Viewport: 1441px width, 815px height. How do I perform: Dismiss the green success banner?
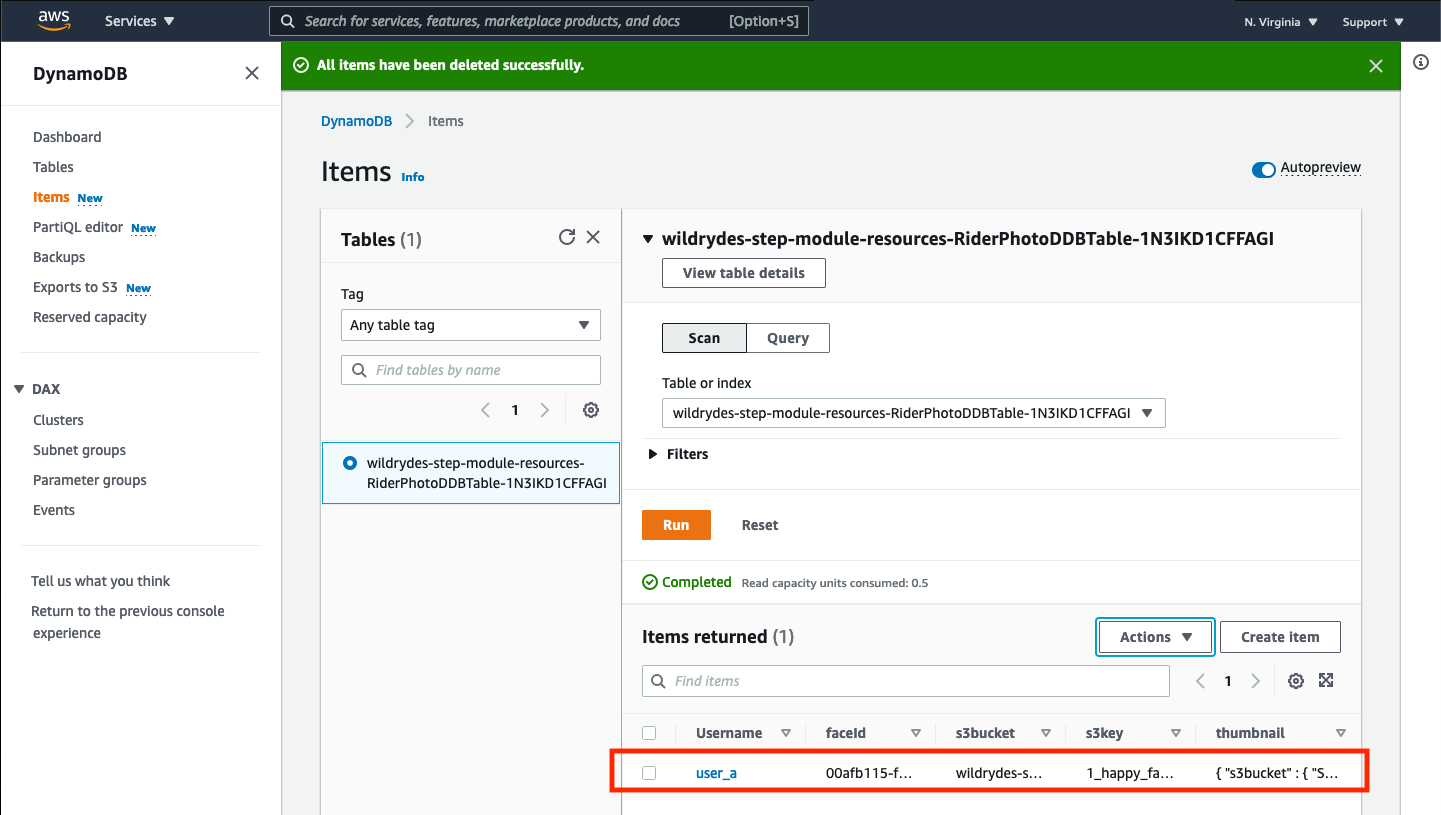(x=1376, y=66)
